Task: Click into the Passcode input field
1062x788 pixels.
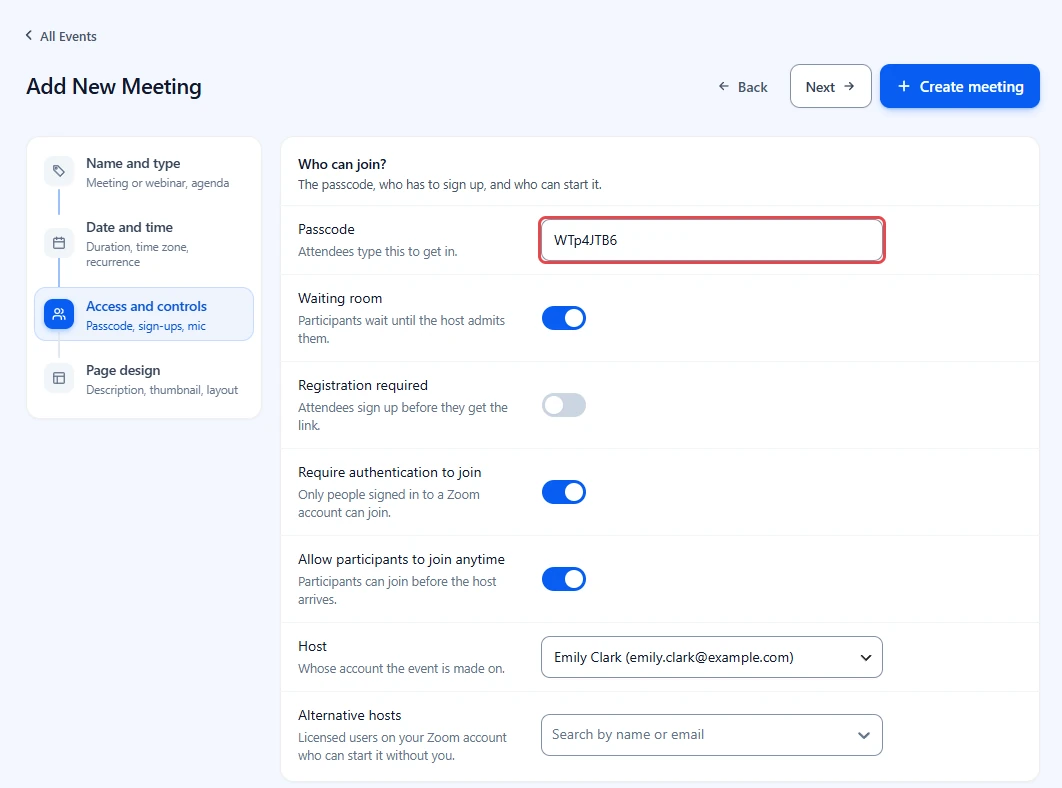Action: click(712, 241)
